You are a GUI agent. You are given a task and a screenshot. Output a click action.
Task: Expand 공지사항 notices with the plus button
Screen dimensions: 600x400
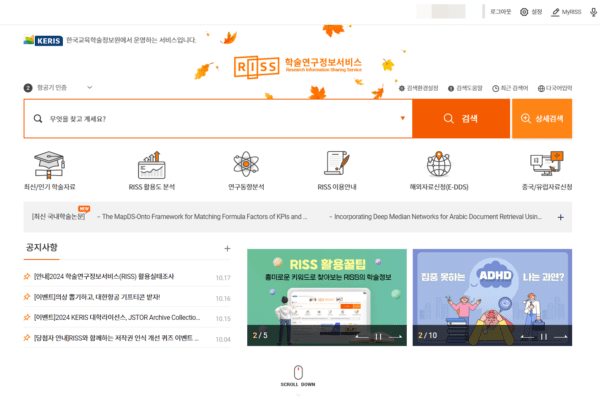pyautogui.click(x=227, y=248)
